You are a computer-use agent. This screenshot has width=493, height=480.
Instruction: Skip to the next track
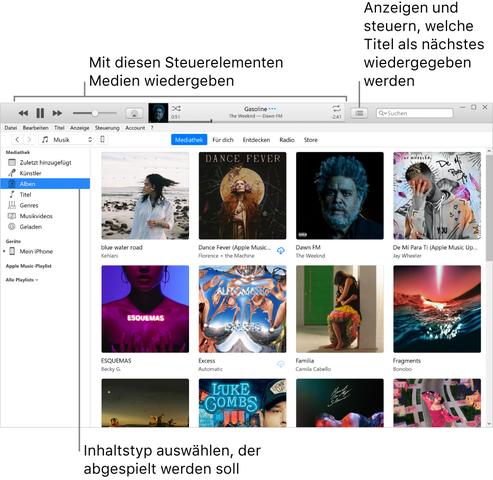point(57,113)
